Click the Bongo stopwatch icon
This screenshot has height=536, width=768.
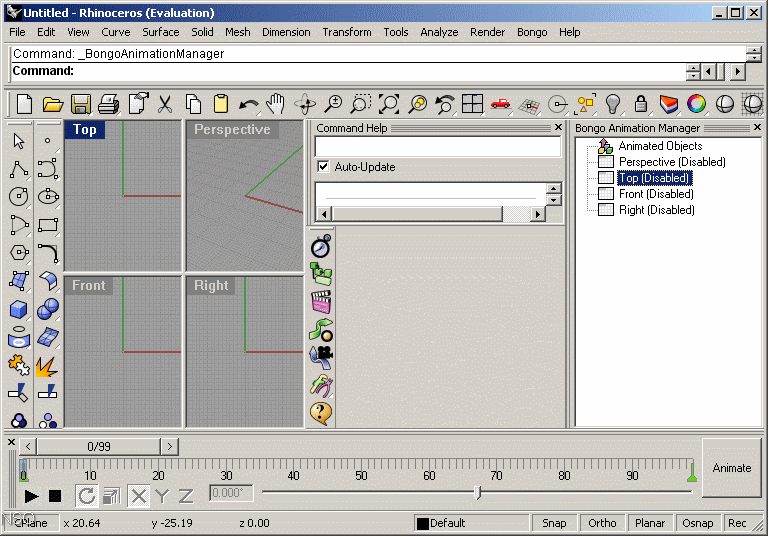coord(321,246)
